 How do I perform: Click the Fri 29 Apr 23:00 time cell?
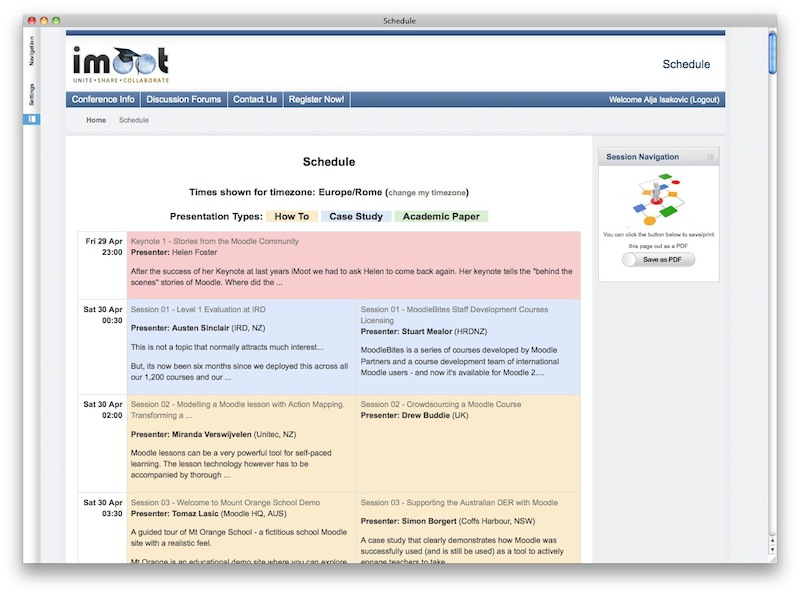pos(103,265)
